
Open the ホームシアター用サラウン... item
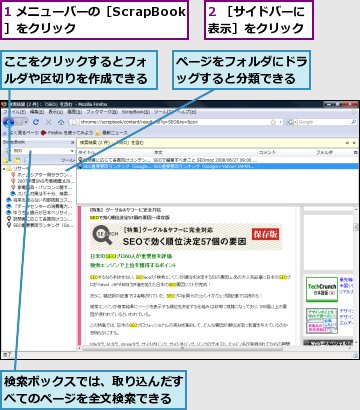pos(41,175)
